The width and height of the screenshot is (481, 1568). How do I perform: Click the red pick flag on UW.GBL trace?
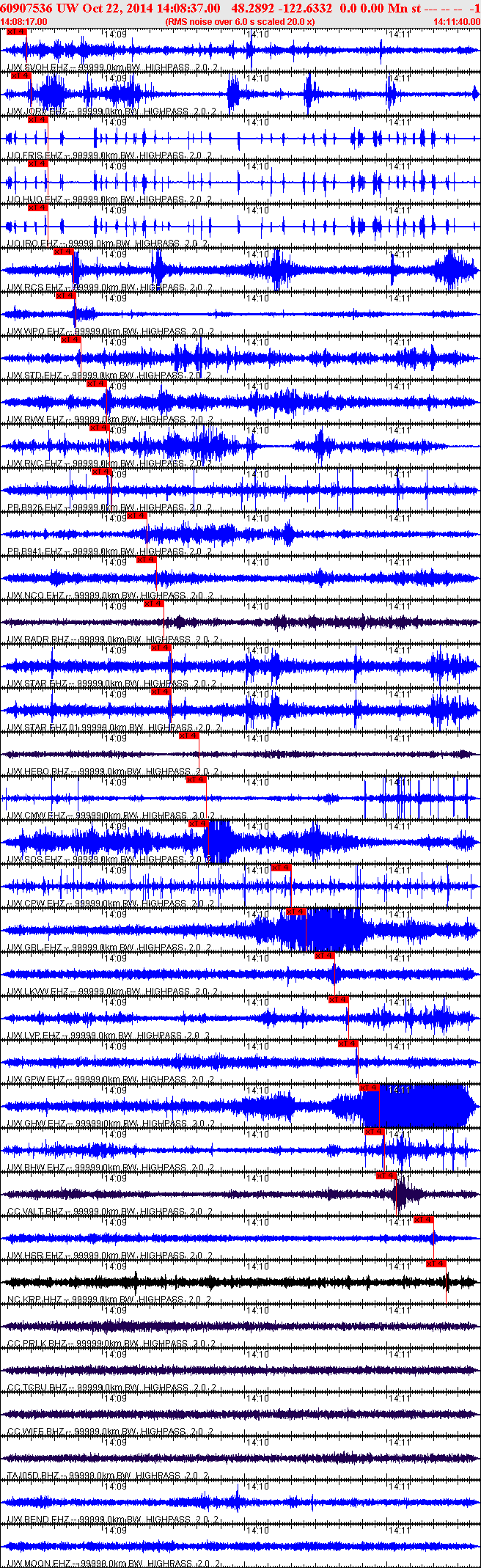296,912
